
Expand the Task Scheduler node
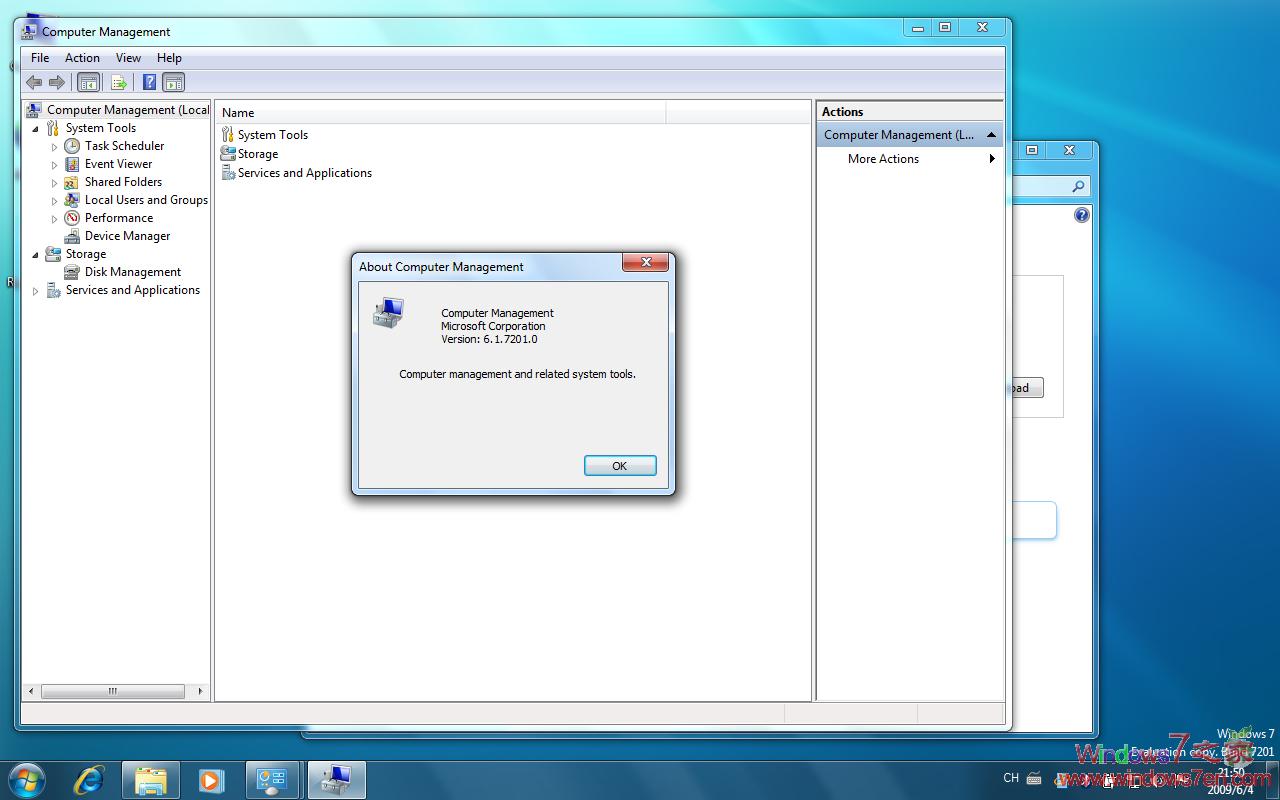[55, 147]
